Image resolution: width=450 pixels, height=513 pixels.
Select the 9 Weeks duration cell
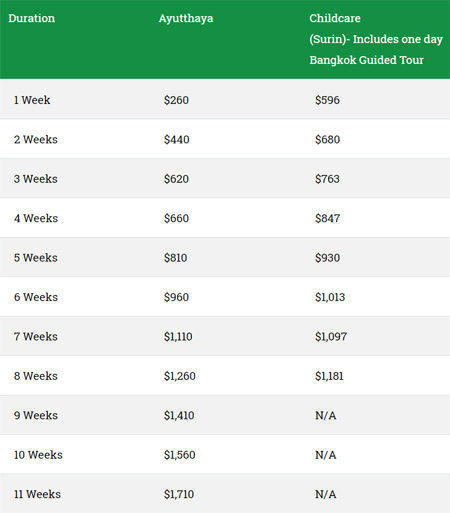(36, 415)
